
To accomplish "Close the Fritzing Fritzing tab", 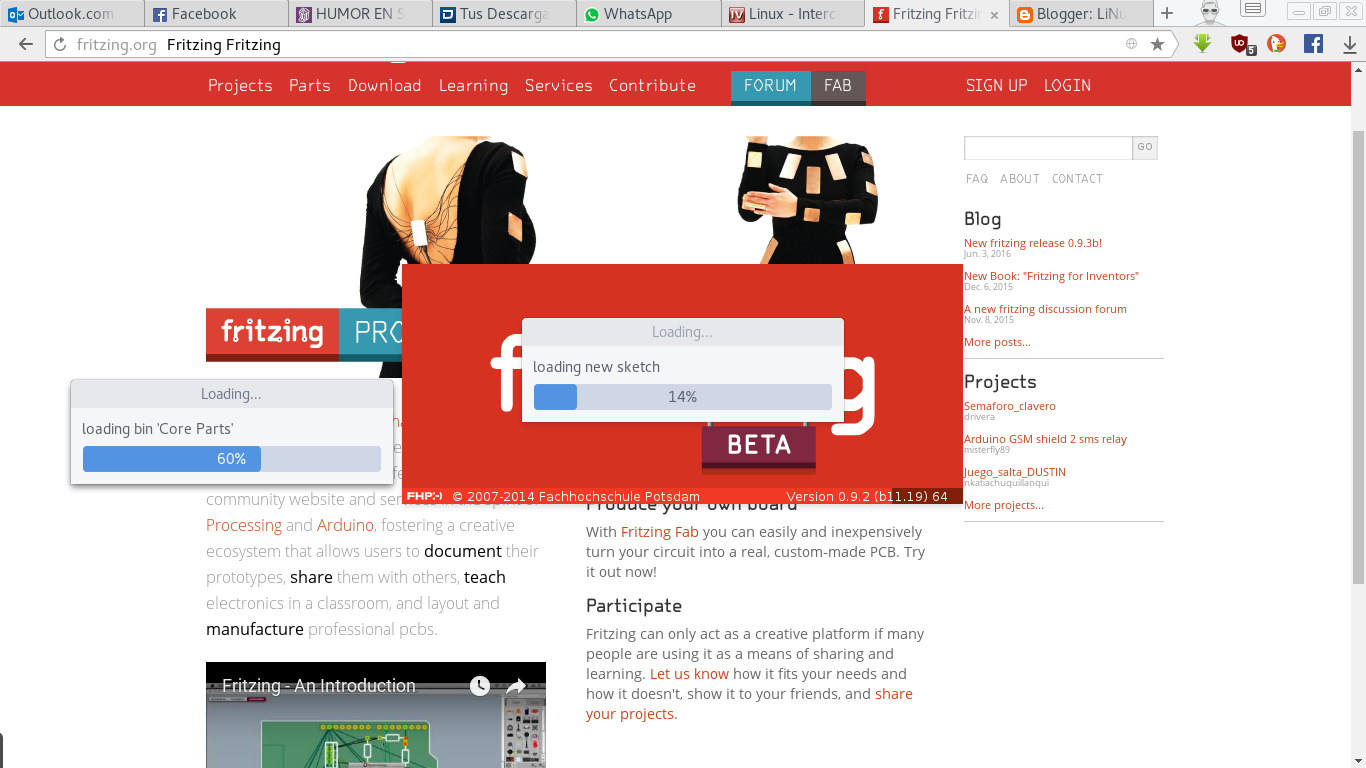I will (994, 15).
